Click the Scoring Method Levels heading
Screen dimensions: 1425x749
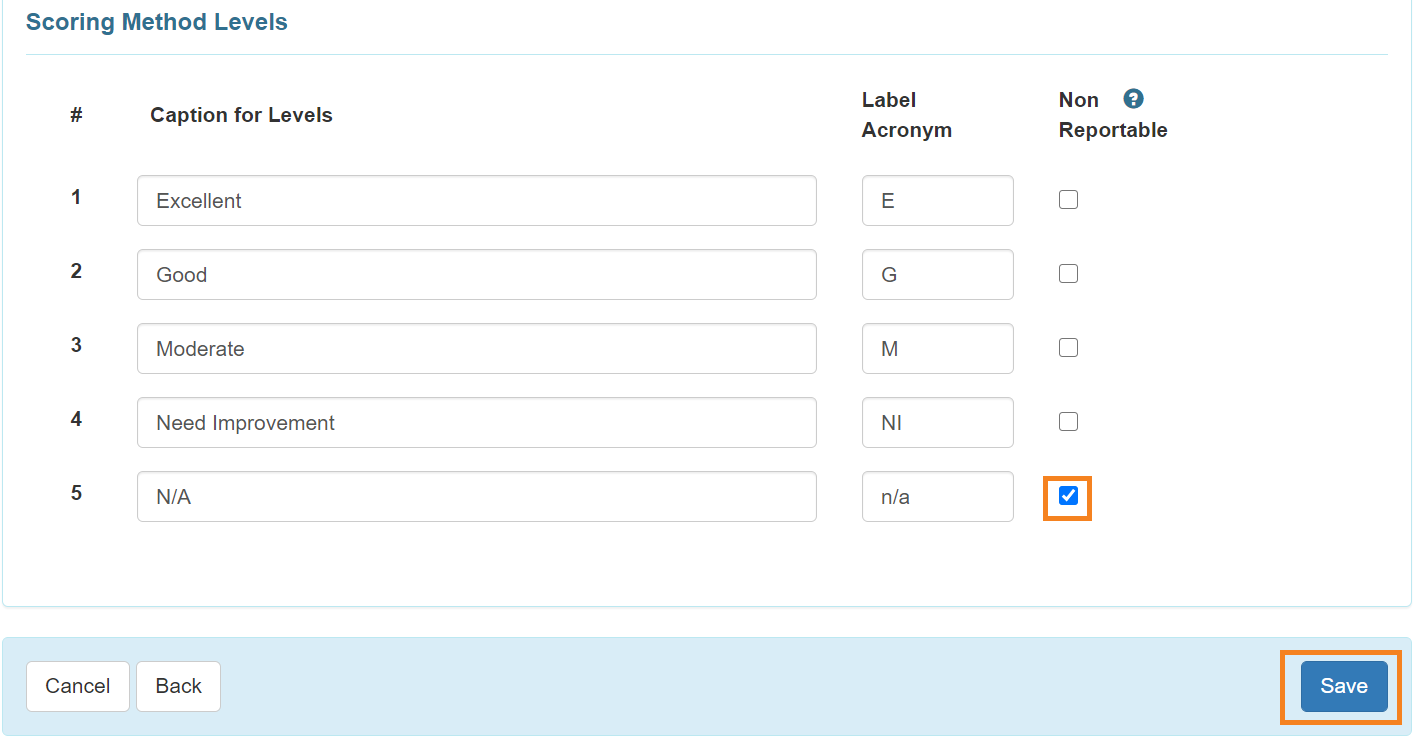click(x=157, y=22)
